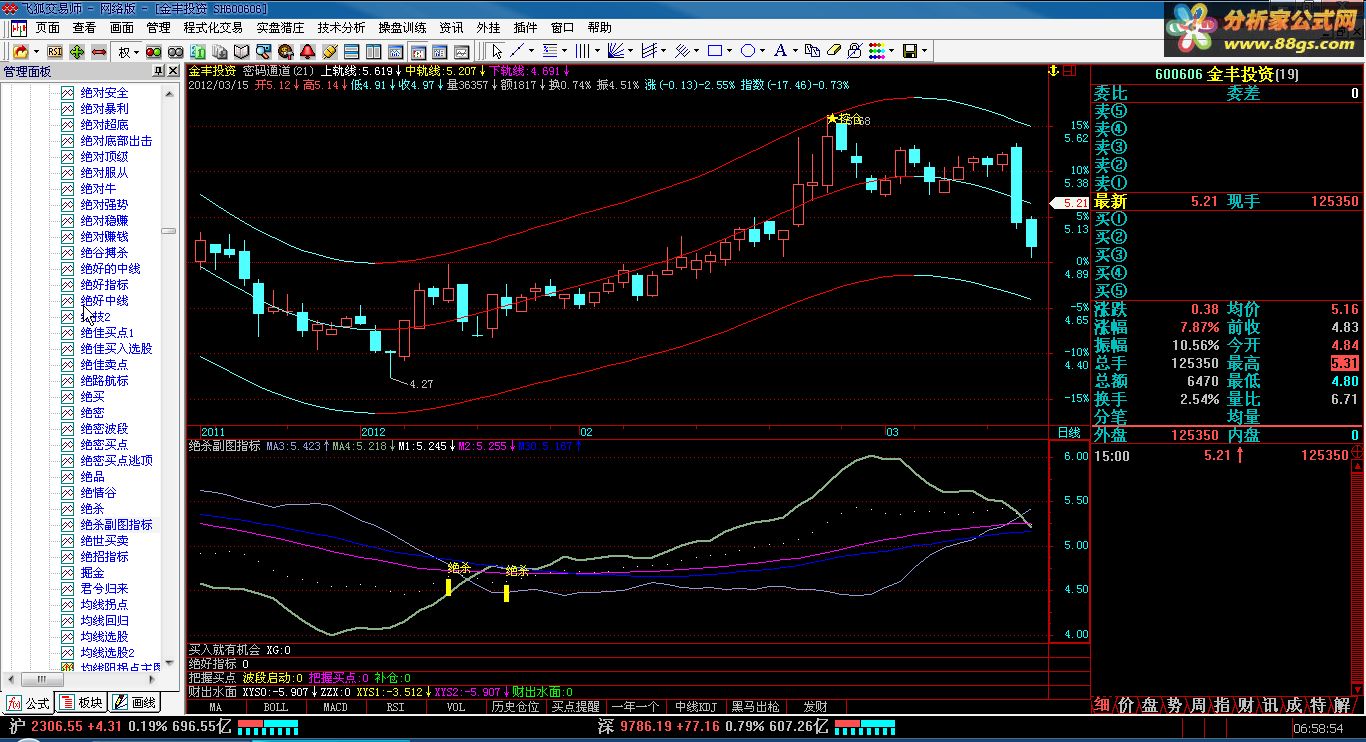The height and width of the screenshot is (742, 1366).
Task: Select 均线拐点 formula in the tree
Action: pos(104,605)
